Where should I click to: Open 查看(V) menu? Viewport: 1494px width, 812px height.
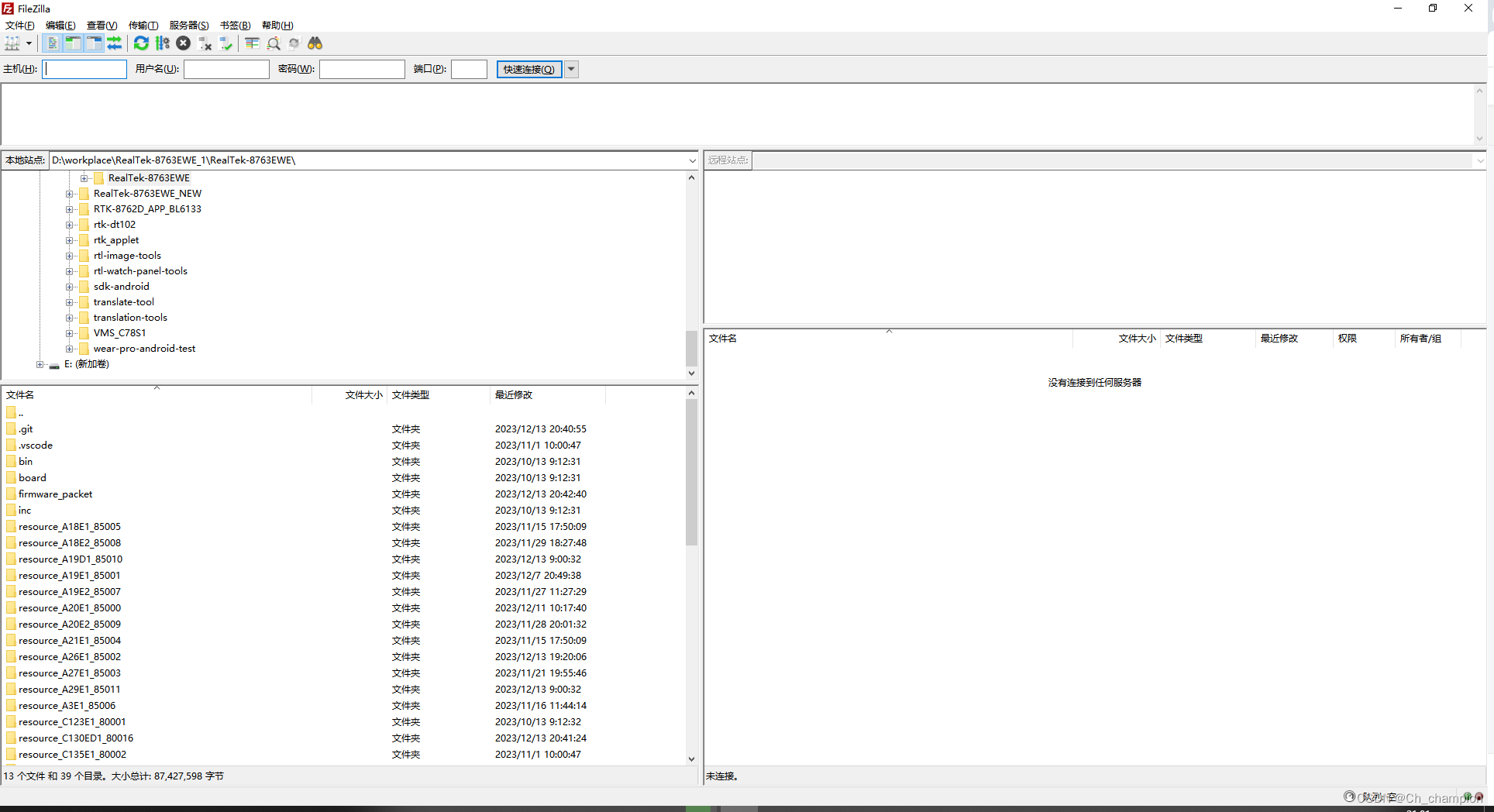(x=102, y=26)
